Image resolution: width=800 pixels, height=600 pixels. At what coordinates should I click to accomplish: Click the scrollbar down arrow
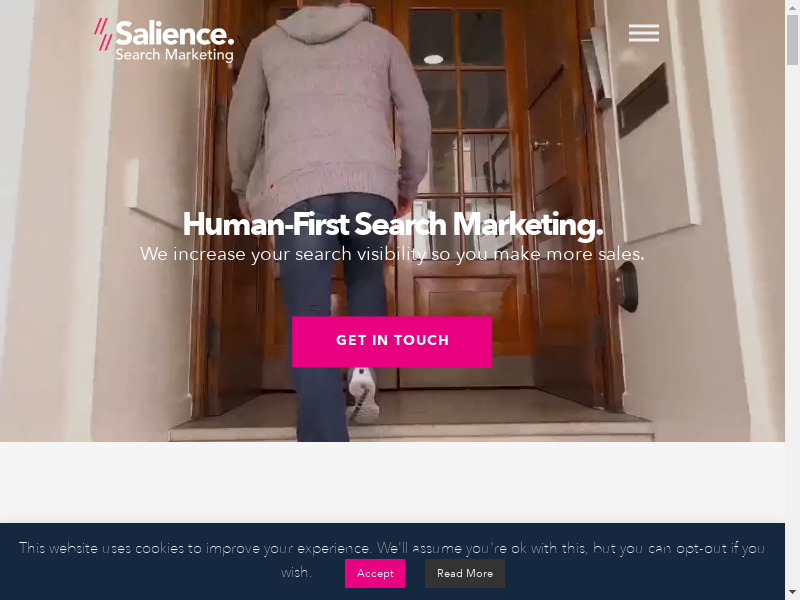pyautogui.click(x=792, y=594)
